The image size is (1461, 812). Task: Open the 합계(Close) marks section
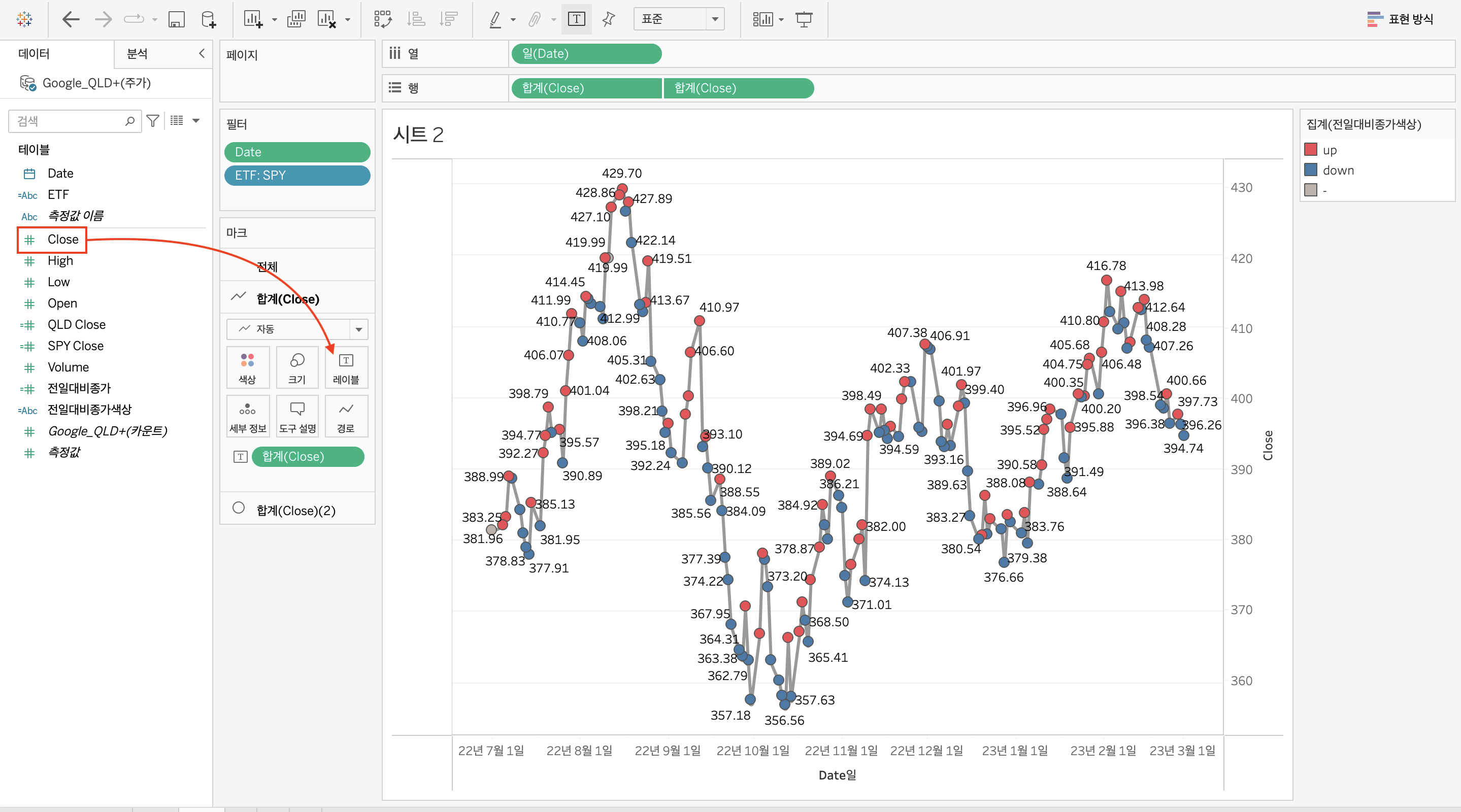[x=297, y=299]
